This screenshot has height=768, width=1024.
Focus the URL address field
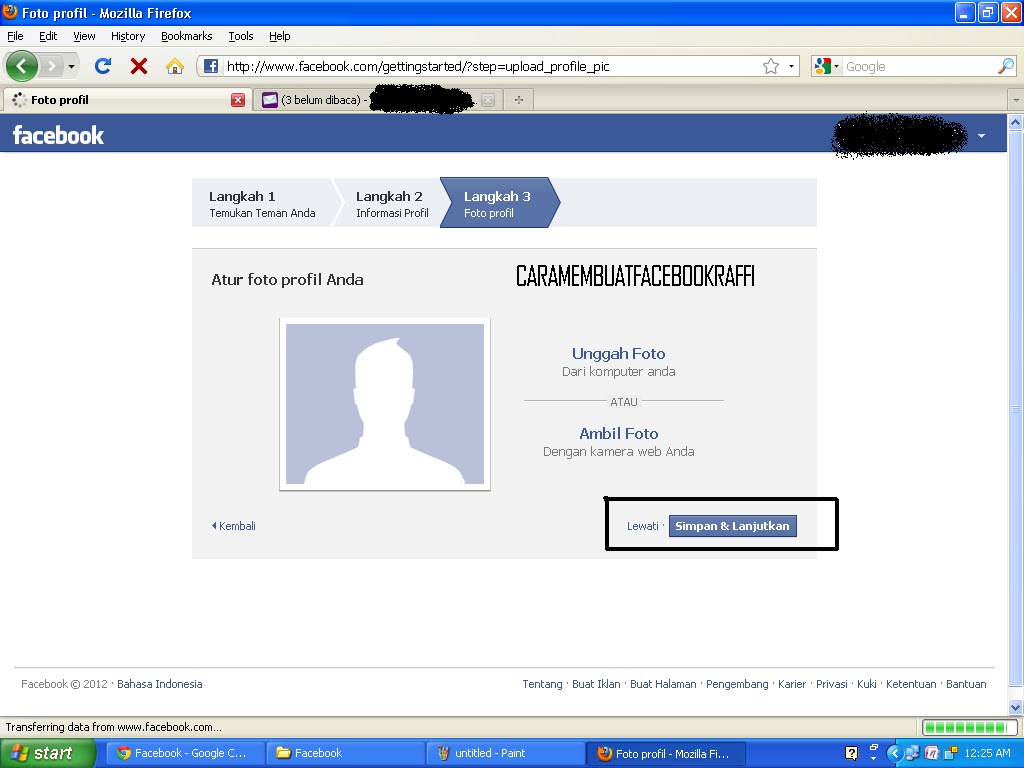(x=491, y=66)
